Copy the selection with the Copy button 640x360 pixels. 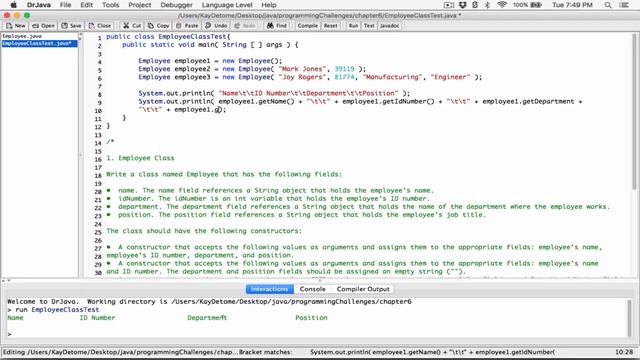pos(158,26)
